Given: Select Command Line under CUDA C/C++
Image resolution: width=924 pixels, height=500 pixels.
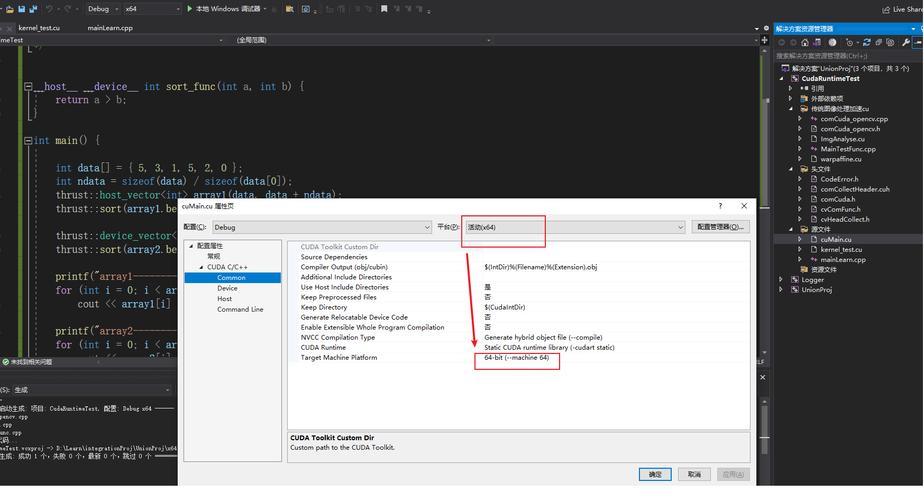Looking at the screenshot, I should (240, 310).
